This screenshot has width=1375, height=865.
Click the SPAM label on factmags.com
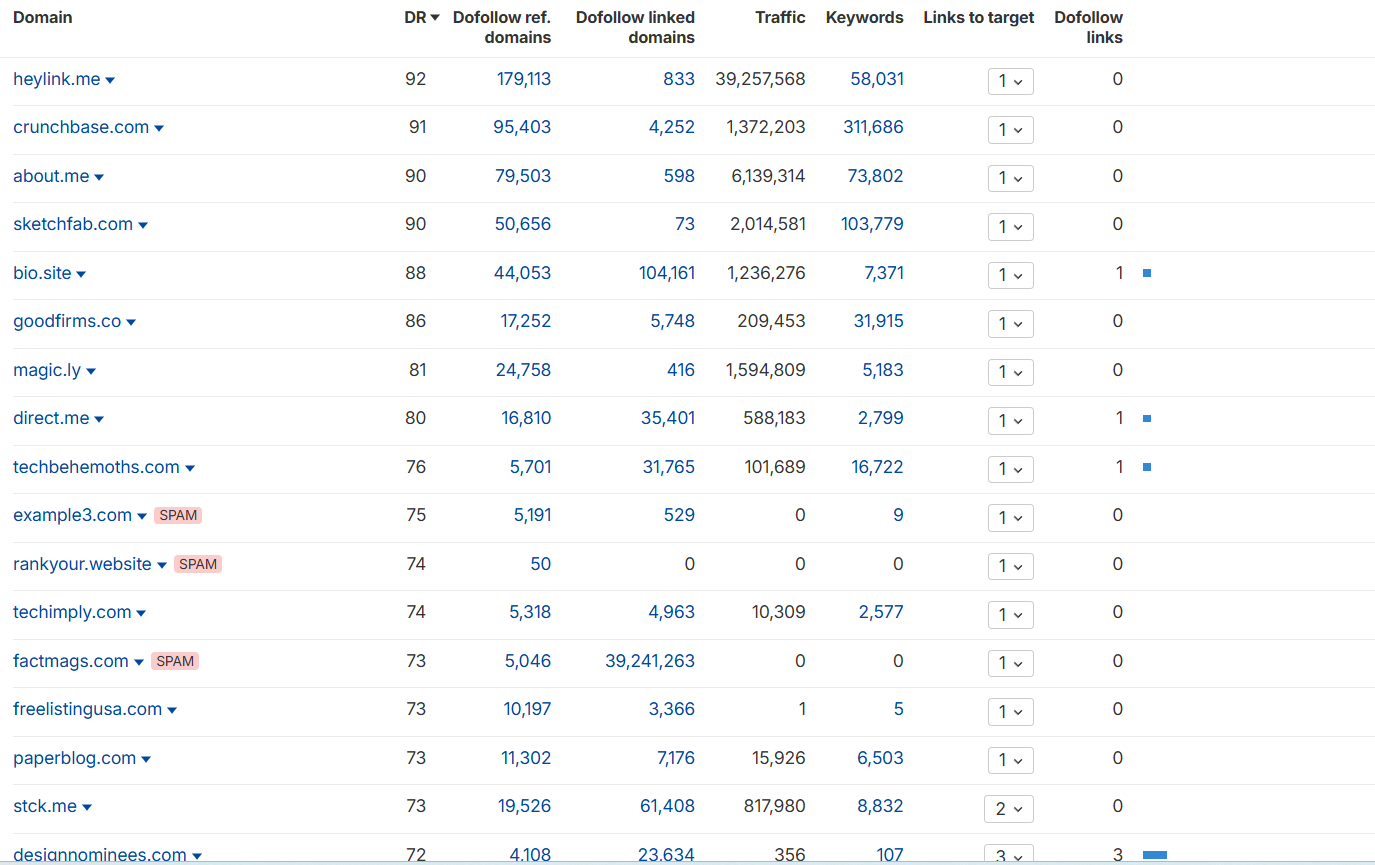coord(175,661)
